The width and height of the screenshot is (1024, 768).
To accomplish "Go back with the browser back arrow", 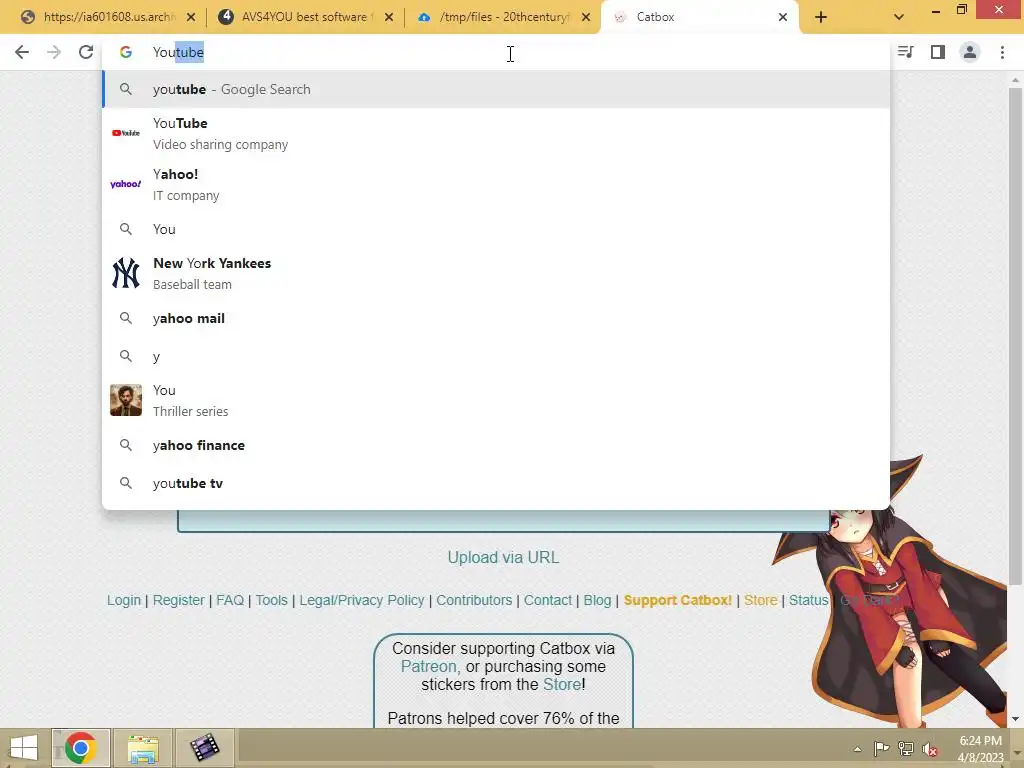I will (22, 52).
